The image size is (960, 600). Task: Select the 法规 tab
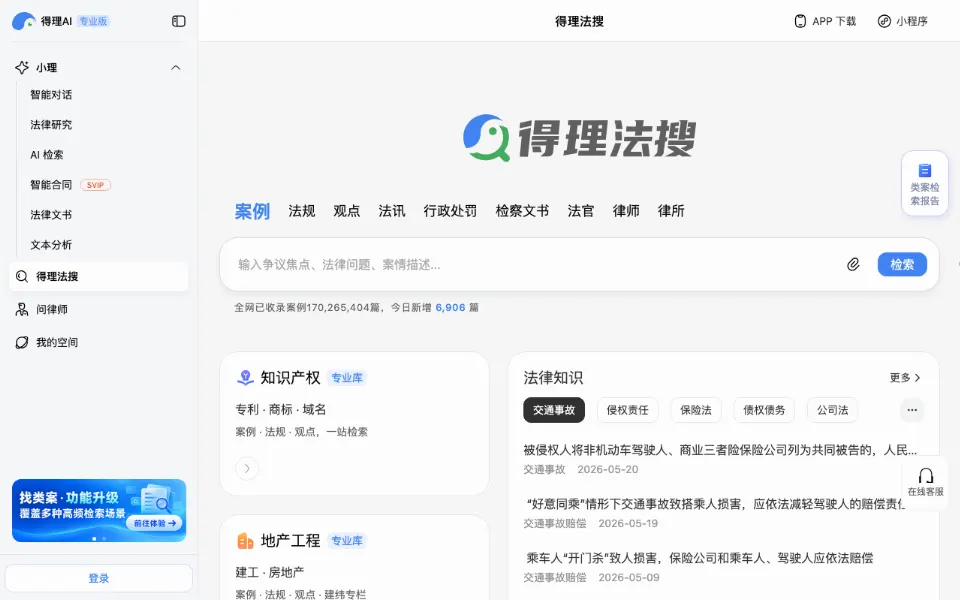(x=302, y=211)
